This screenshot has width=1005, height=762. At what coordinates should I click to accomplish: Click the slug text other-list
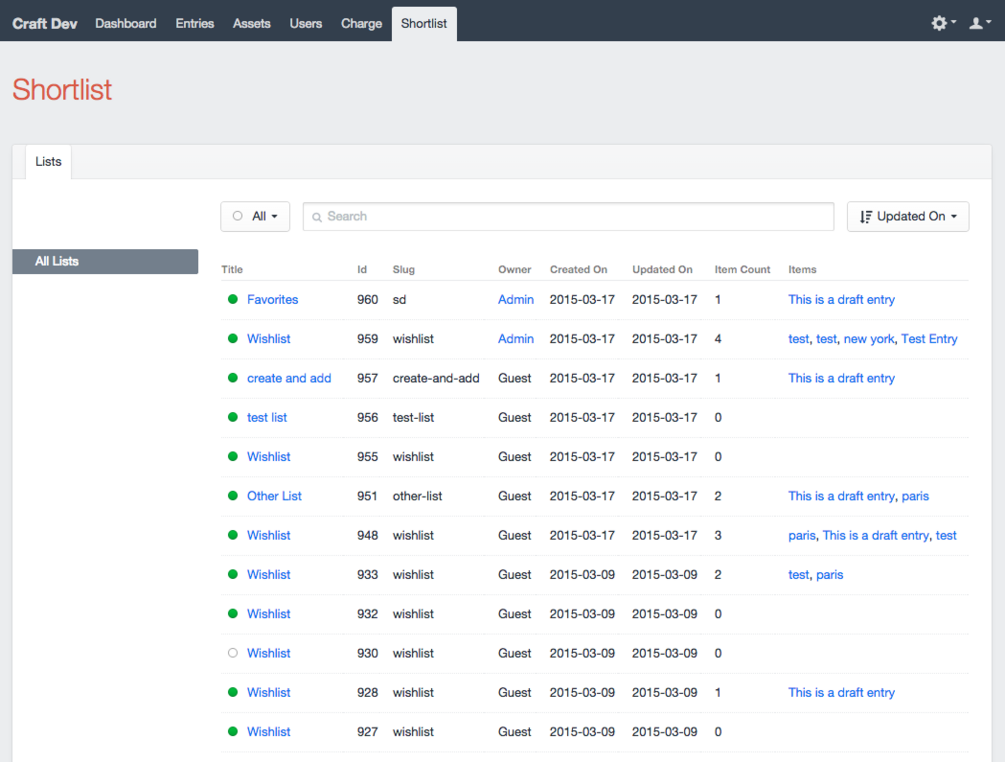[x=417, y=496]
